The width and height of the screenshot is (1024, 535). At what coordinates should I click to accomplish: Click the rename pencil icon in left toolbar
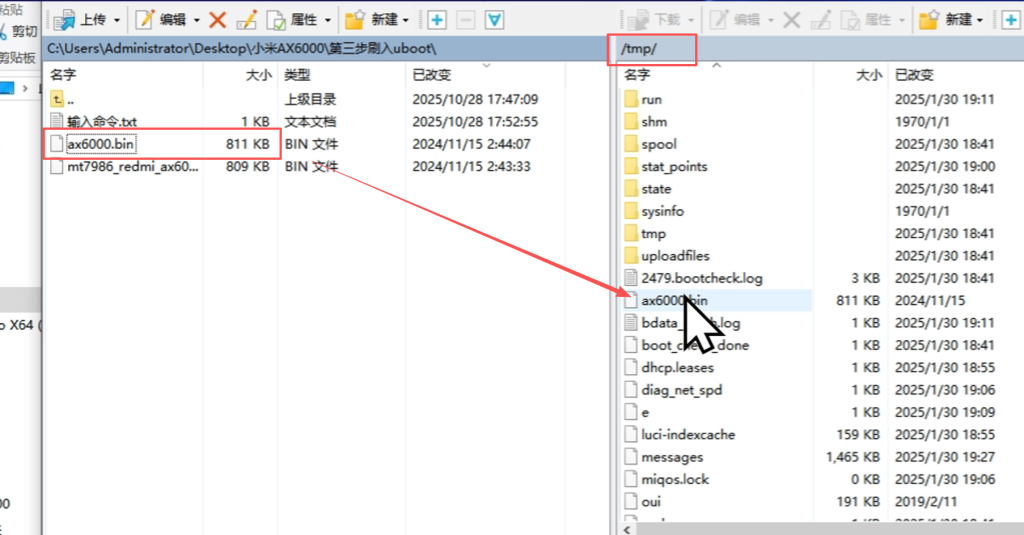247,20
